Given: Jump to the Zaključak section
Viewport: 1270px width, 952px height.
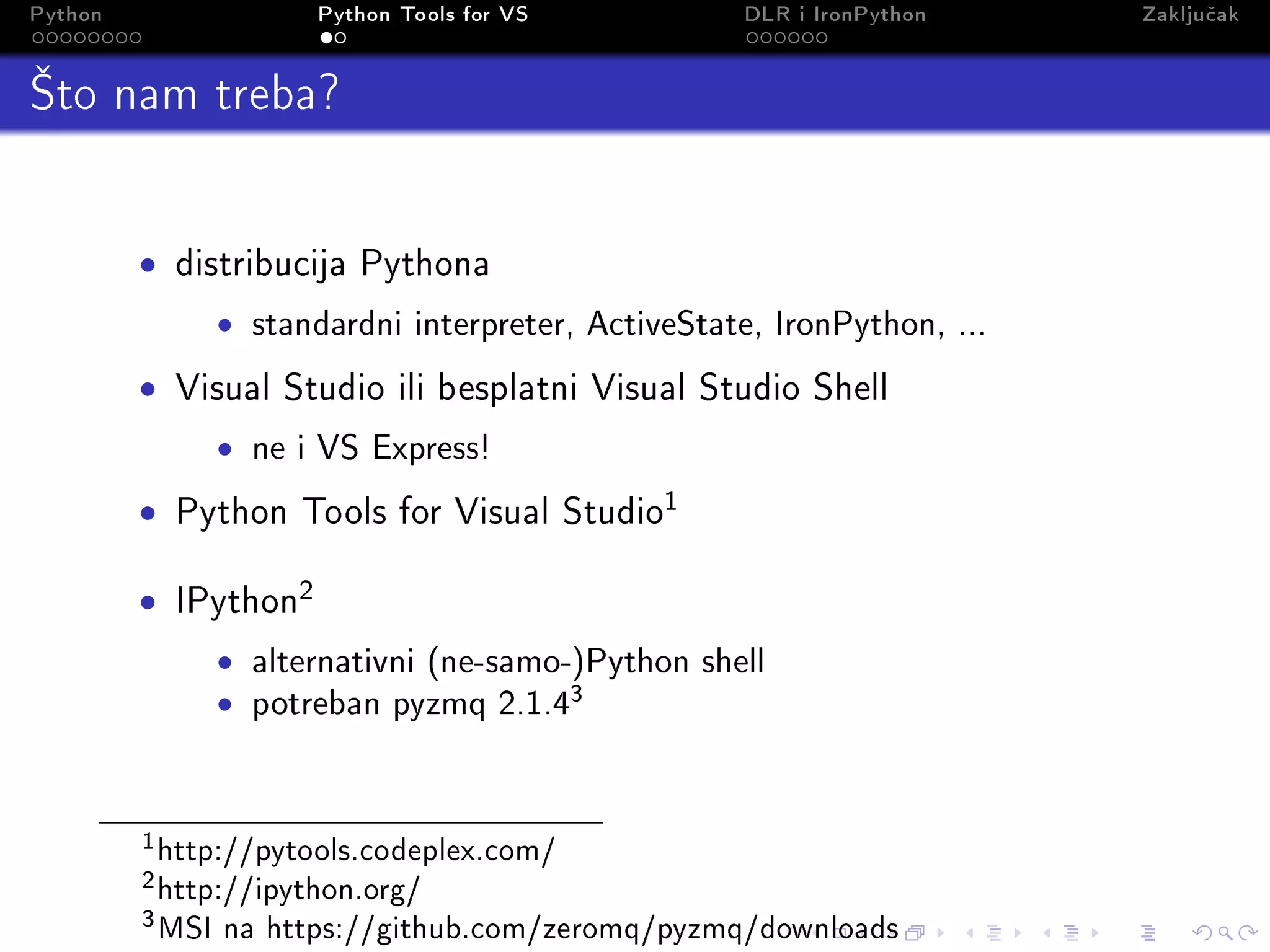Looking at the screenshot, I should [x=1191, y=14].
